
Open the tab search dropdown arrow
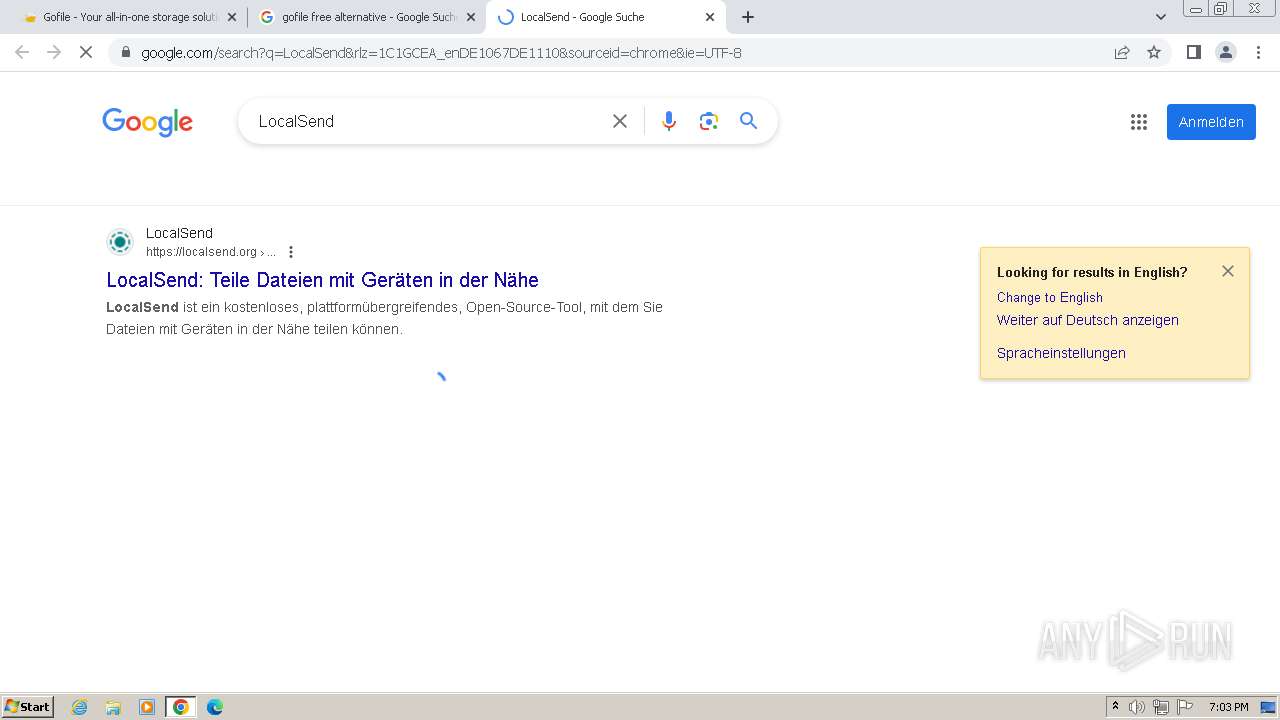[1161, 17]
